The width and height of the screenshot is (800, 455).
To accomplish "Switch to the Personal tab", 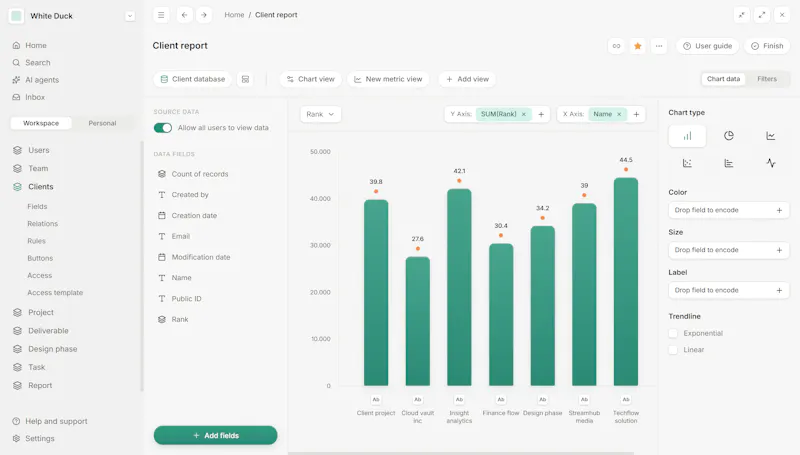I will coord(102,123).
